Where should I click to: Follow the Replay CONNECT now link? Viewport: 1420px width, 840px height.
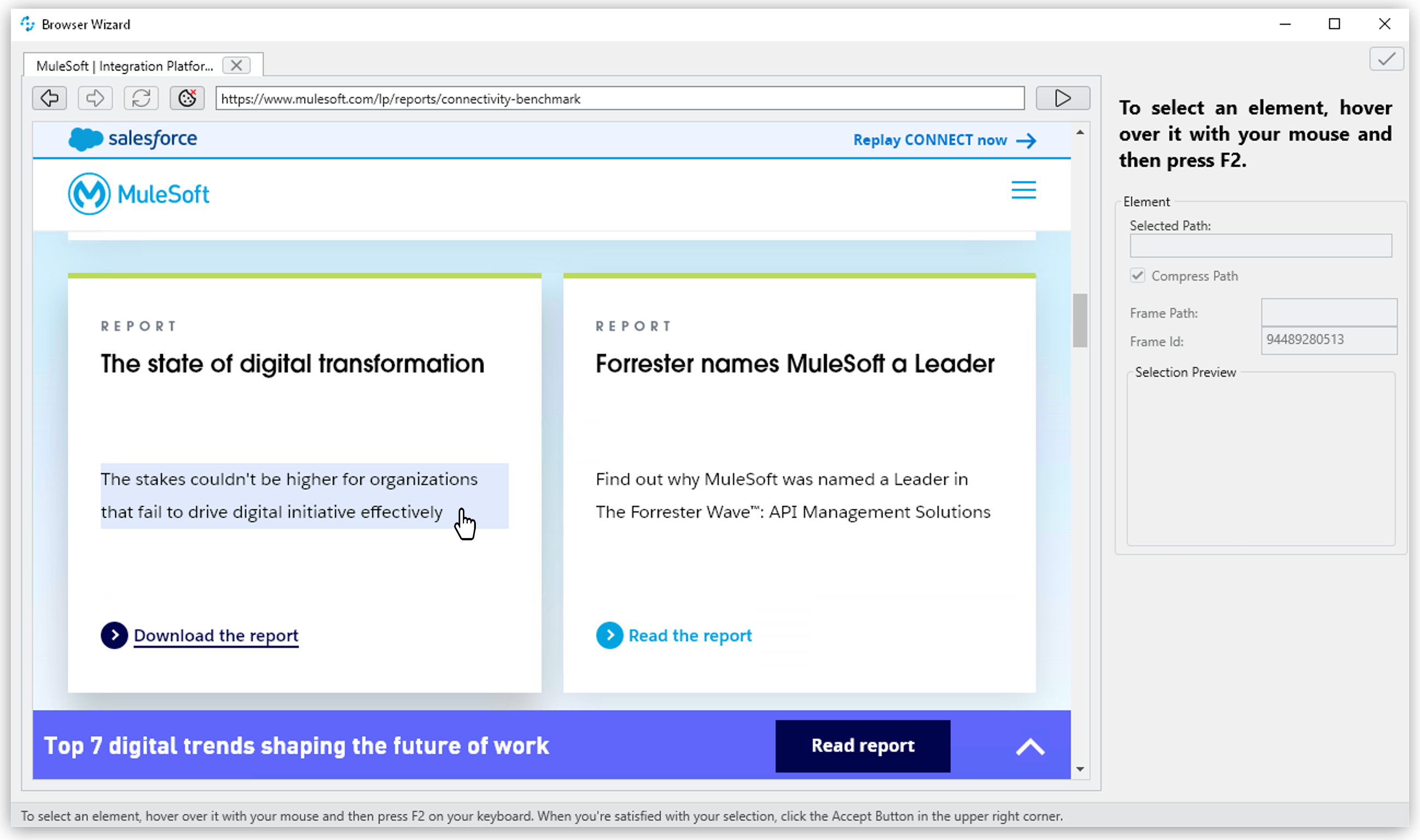pyautogui.click(x=931, y=140)
